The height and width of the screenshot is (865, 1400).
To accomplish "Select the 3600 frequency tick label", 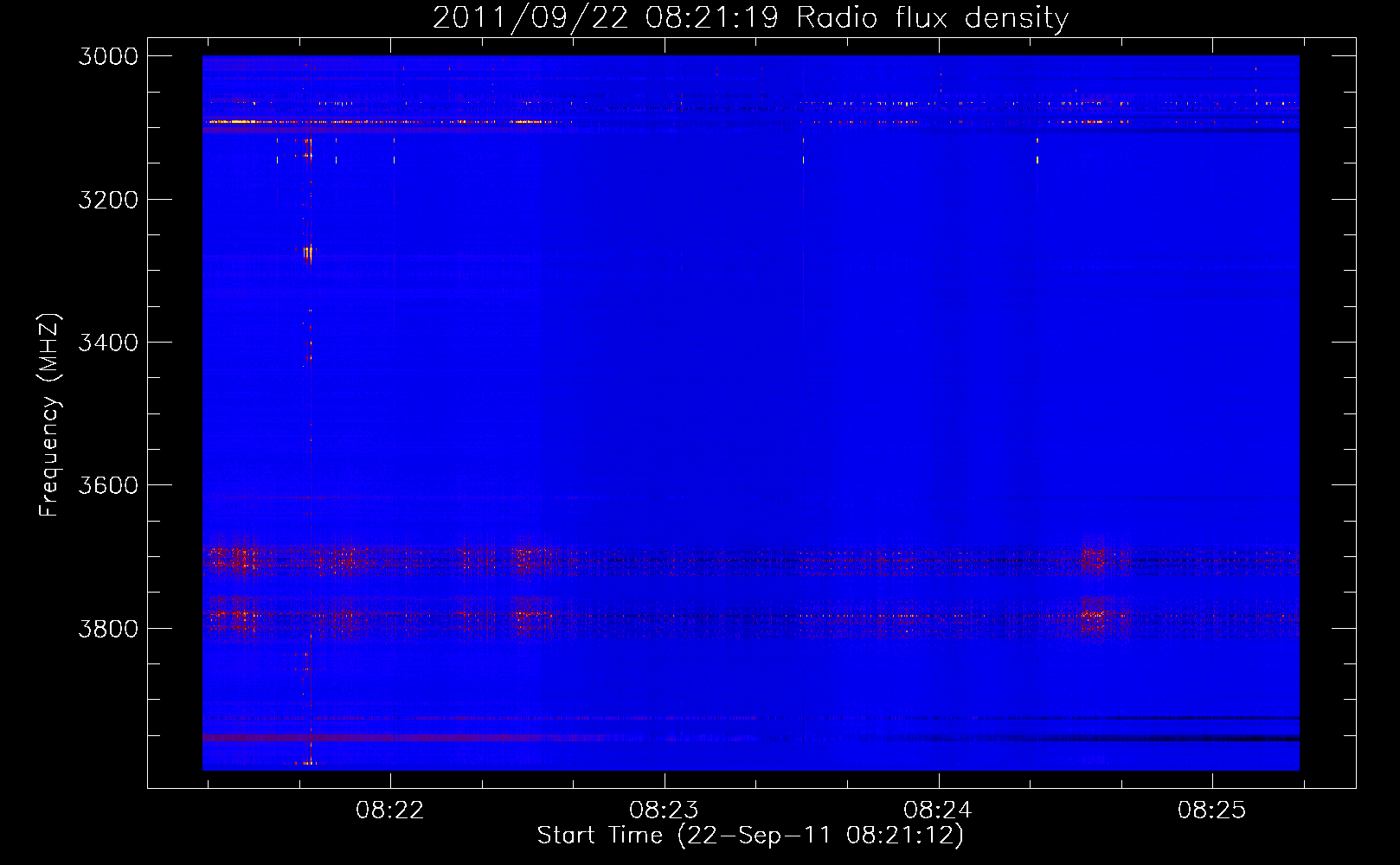I will tap(108, 485).
